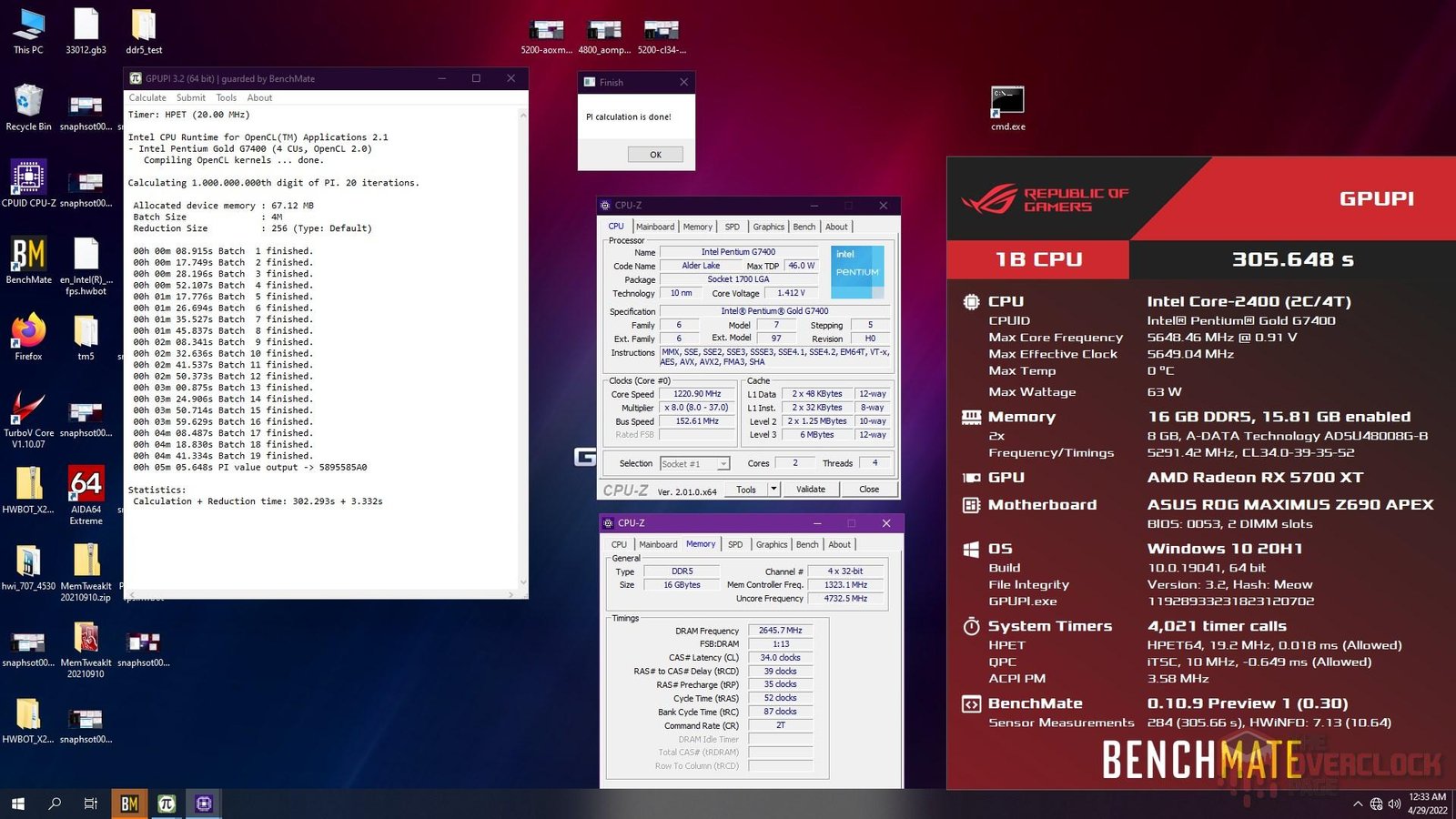
Task: Open the cmd.exe desktop shortcut
Action: coord(1006,100)
